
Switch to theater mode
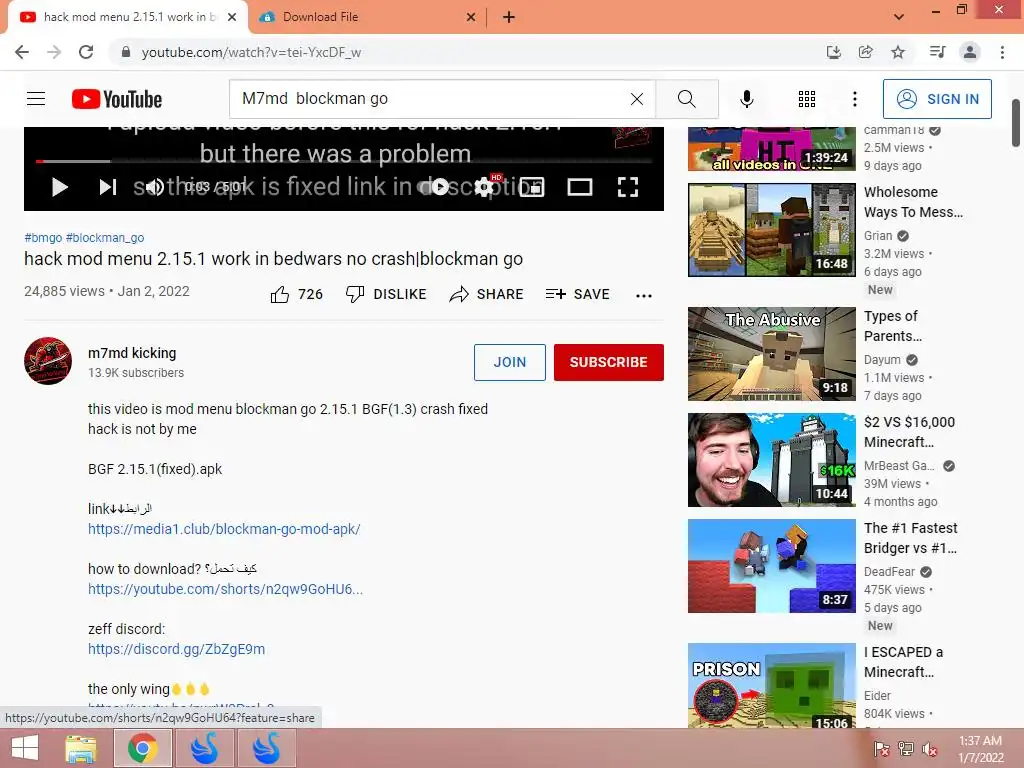coord(579,187)
